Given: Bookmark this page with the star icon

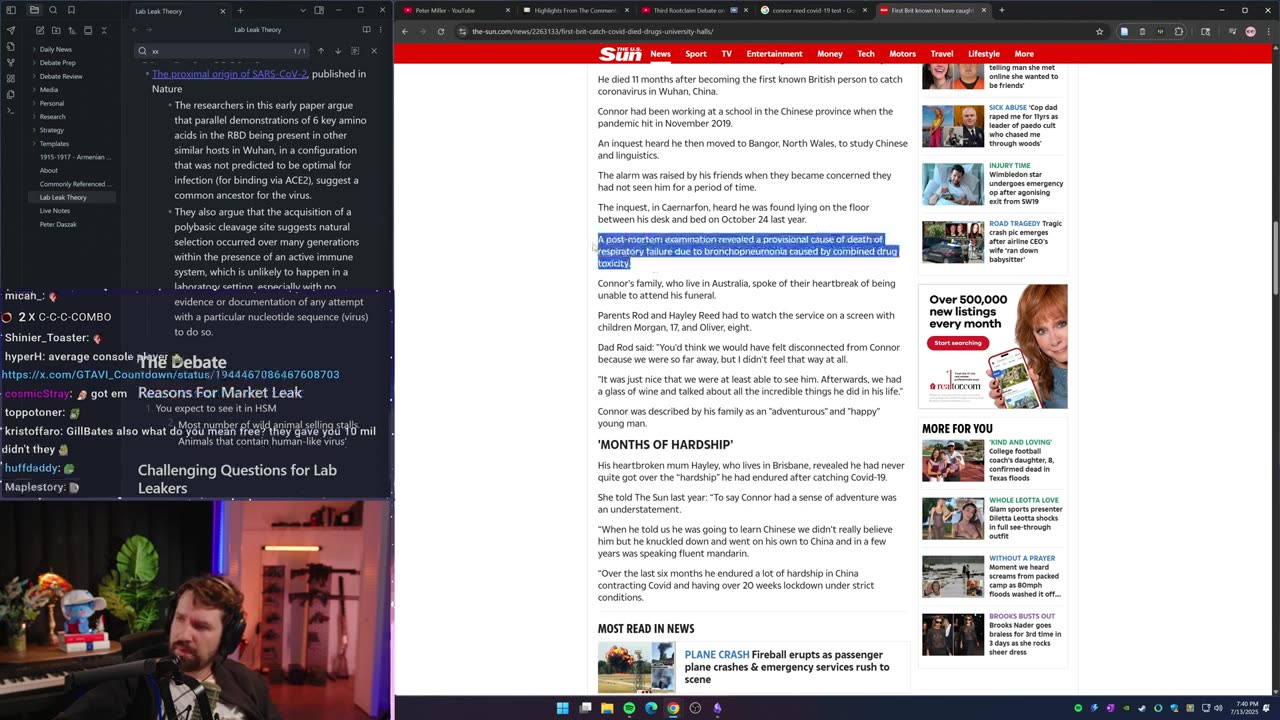Looking at the screenshot, I should tap(1099, 31).
